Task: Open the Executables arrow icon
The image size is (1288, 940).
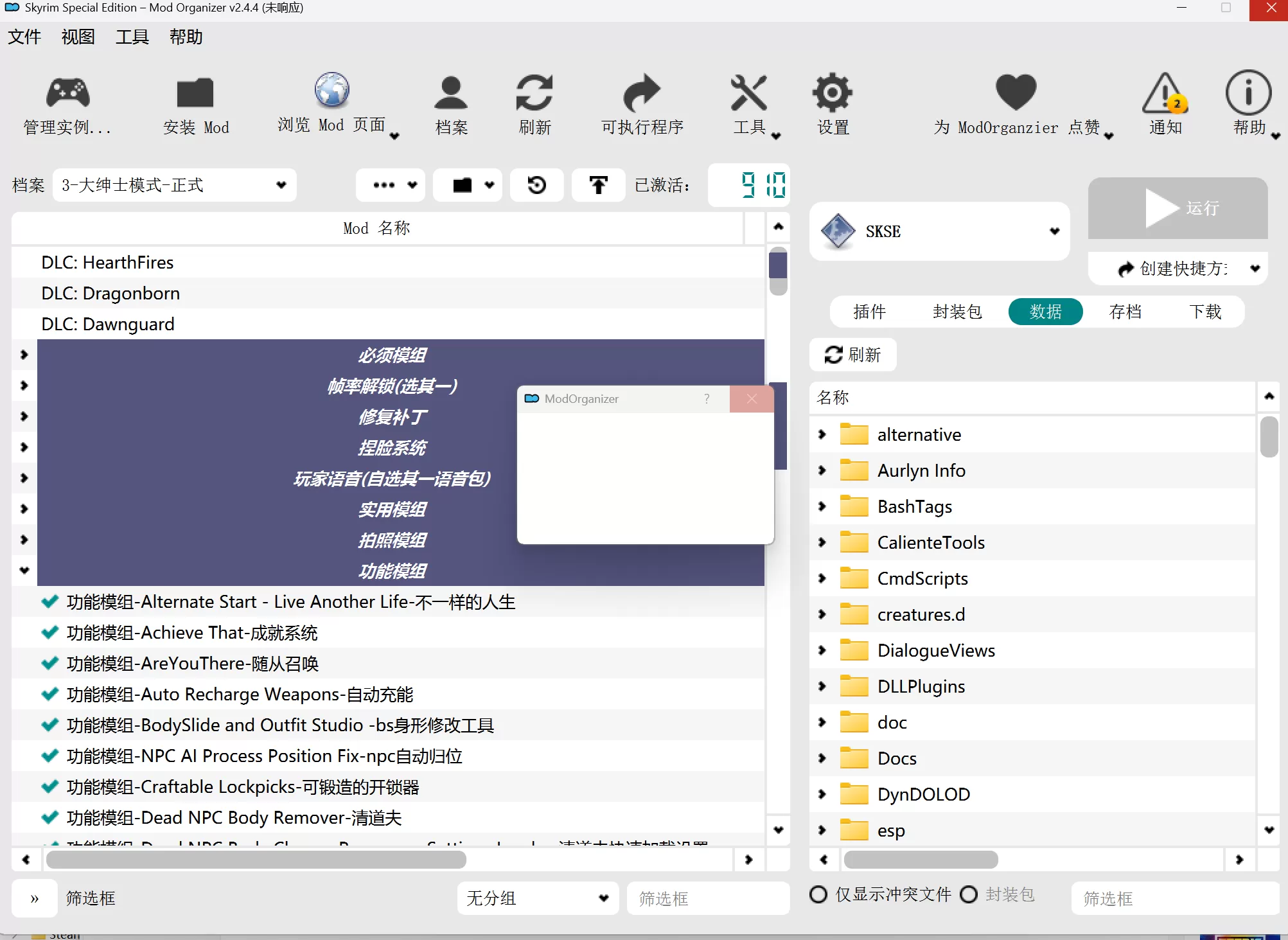Action: click(642, 93)
